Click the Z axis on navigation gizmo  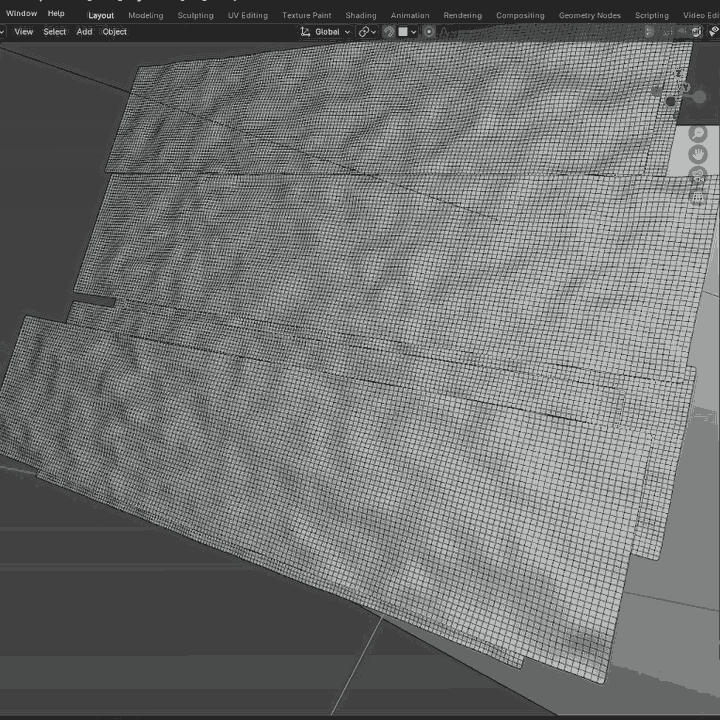680,73
